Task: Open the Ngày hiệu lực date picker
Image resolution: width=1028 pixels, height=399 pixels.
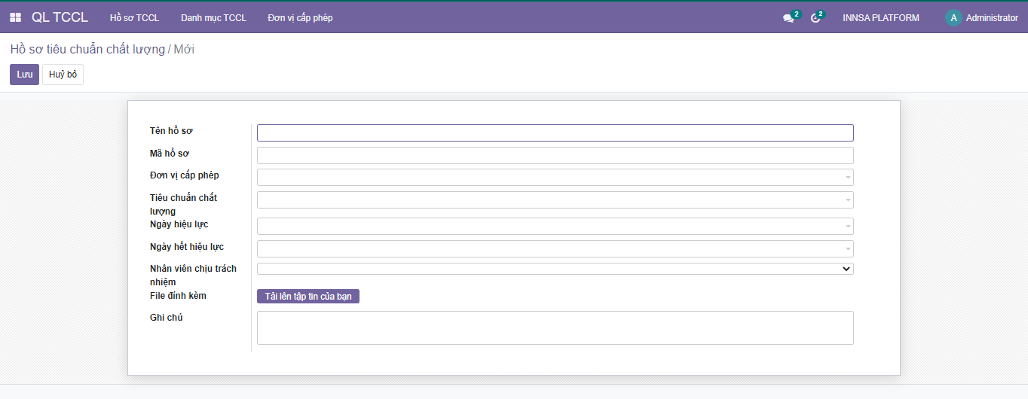Action: 555,227
